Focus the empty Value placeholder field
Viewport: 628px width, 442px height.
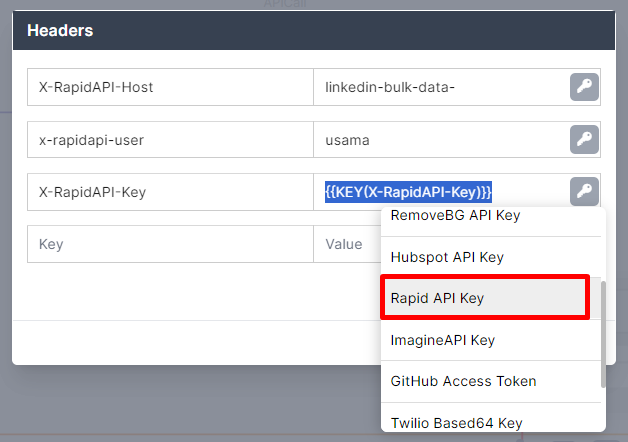click(x=347, y=244)
